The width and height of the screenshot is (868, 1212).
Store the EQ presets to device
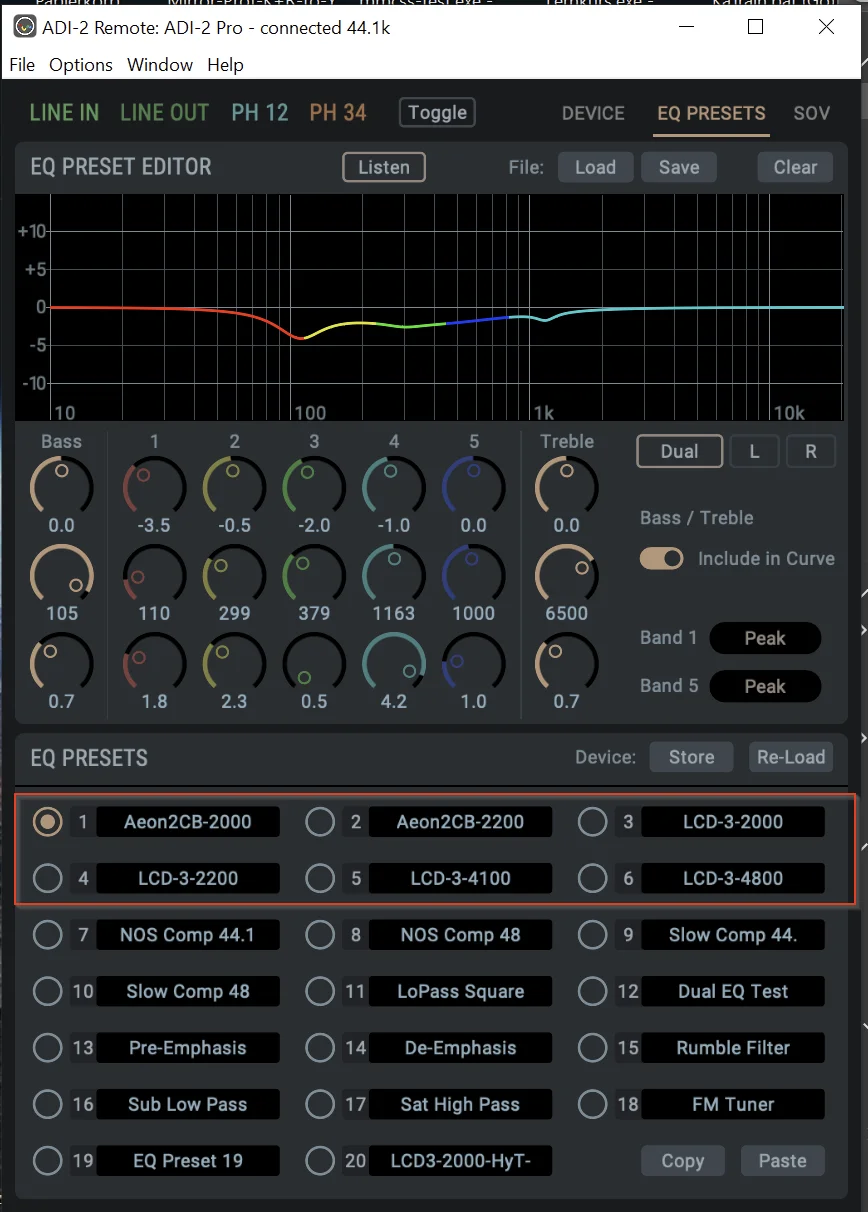(691, 757)
